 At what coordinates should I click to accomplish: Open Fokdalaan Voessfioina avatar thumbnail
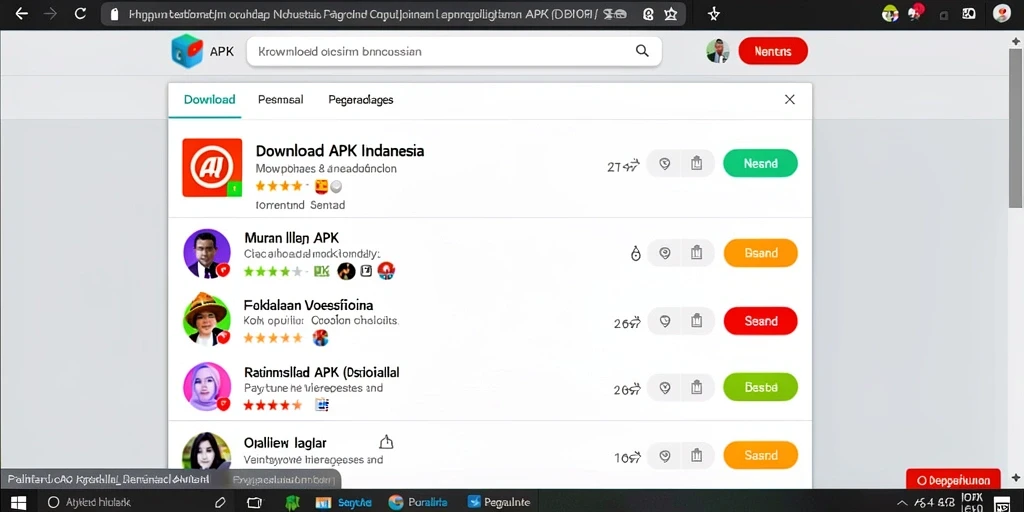(207, 319)
